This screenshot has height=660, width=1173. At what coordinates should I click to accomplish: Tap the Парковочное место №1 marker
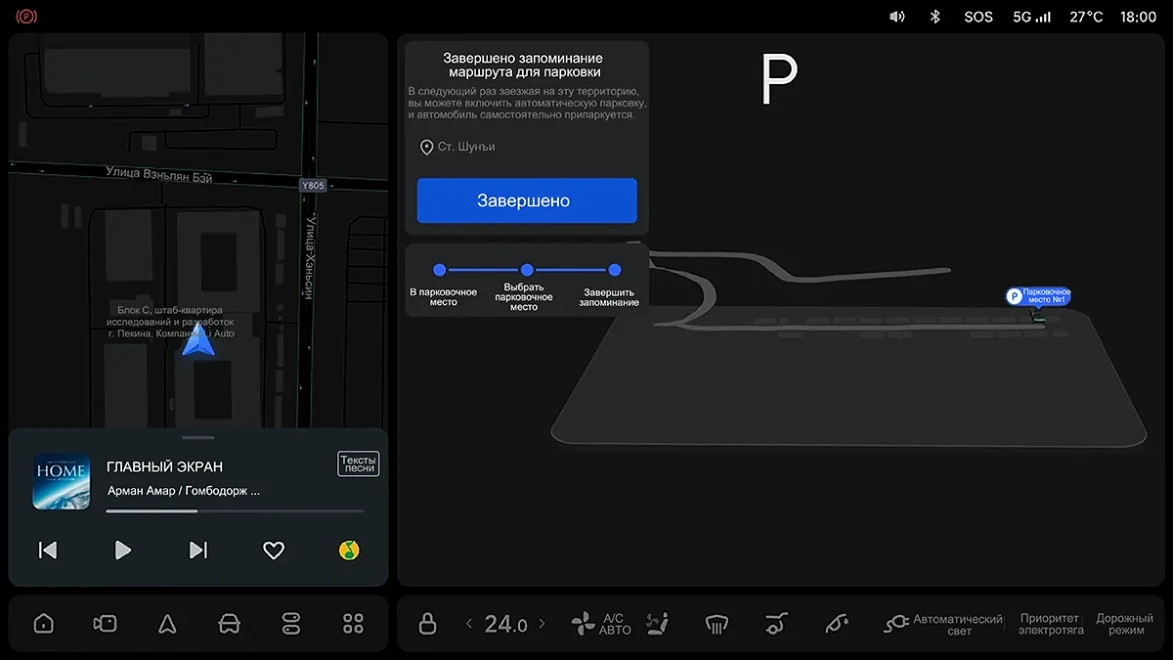[1038, 296]
